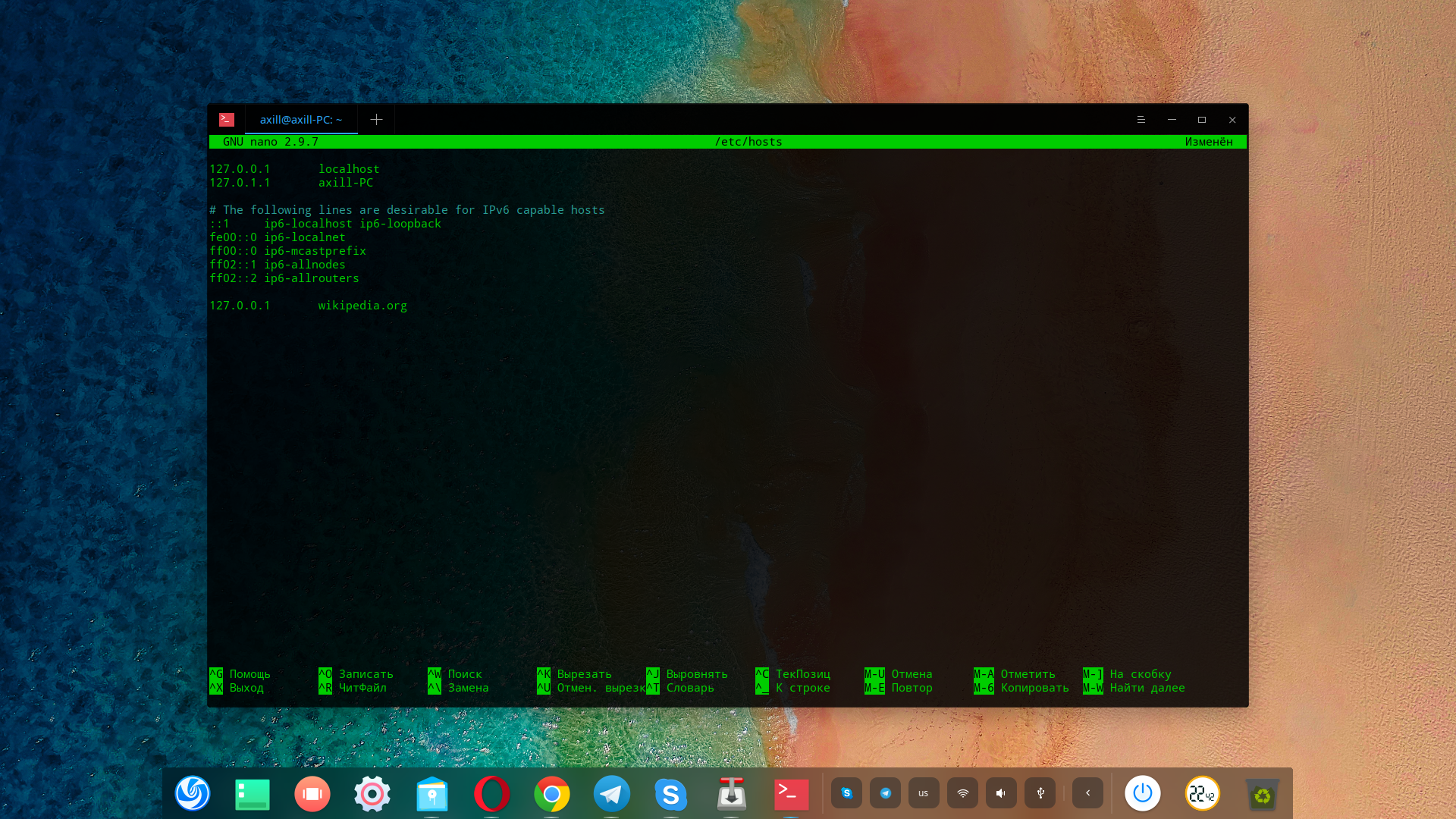The height and width of the screenshot is (819, 1456).
Task: Open the volume control tray icon
Action: pos(1001,793)
